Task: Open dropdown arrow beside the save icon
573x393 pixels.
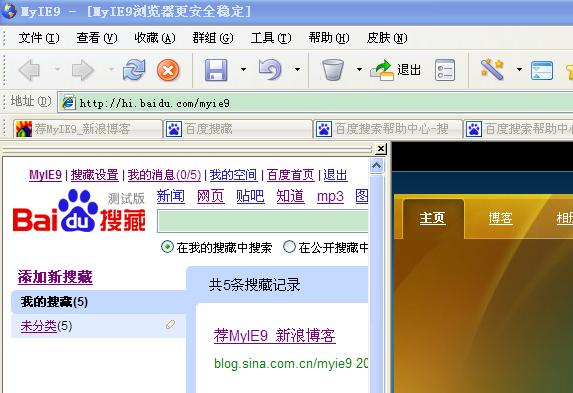Action: [x=243, y=69]
